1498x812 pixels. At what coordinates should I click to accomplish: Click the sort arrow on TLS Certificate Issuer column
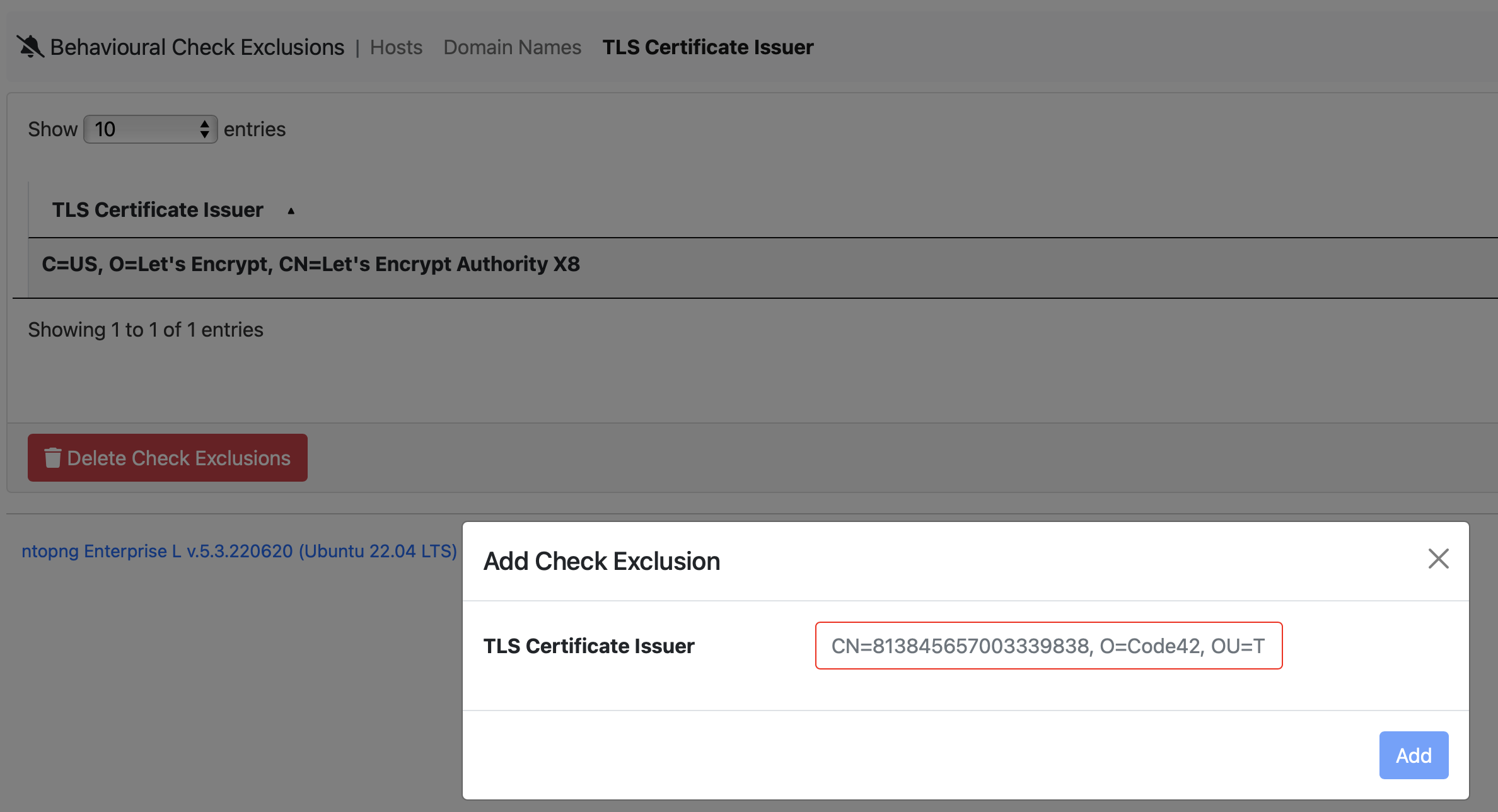[x=291, y=211]
